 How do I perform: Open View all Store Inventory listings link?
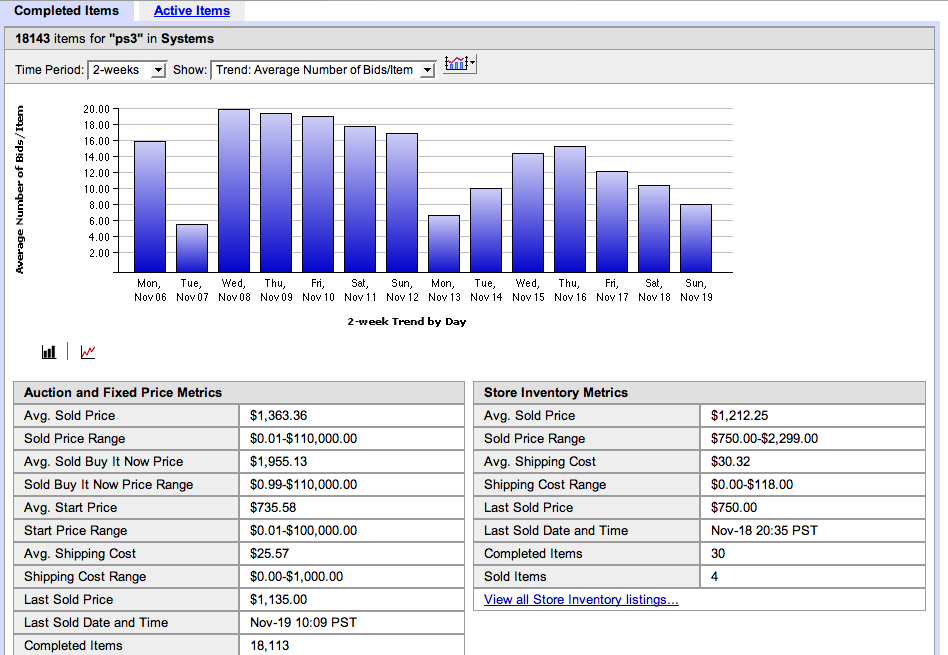click(x=581, y=599)
